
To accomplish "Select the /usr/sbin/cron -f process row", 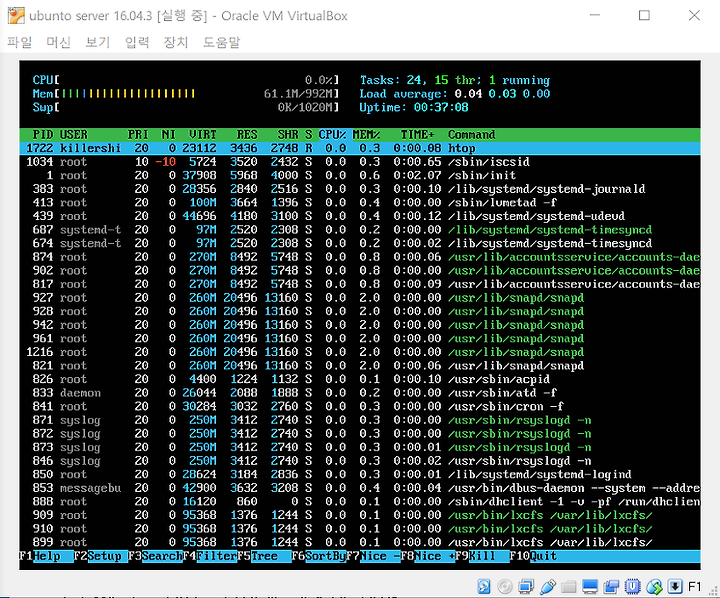I will tap(360, 406).
